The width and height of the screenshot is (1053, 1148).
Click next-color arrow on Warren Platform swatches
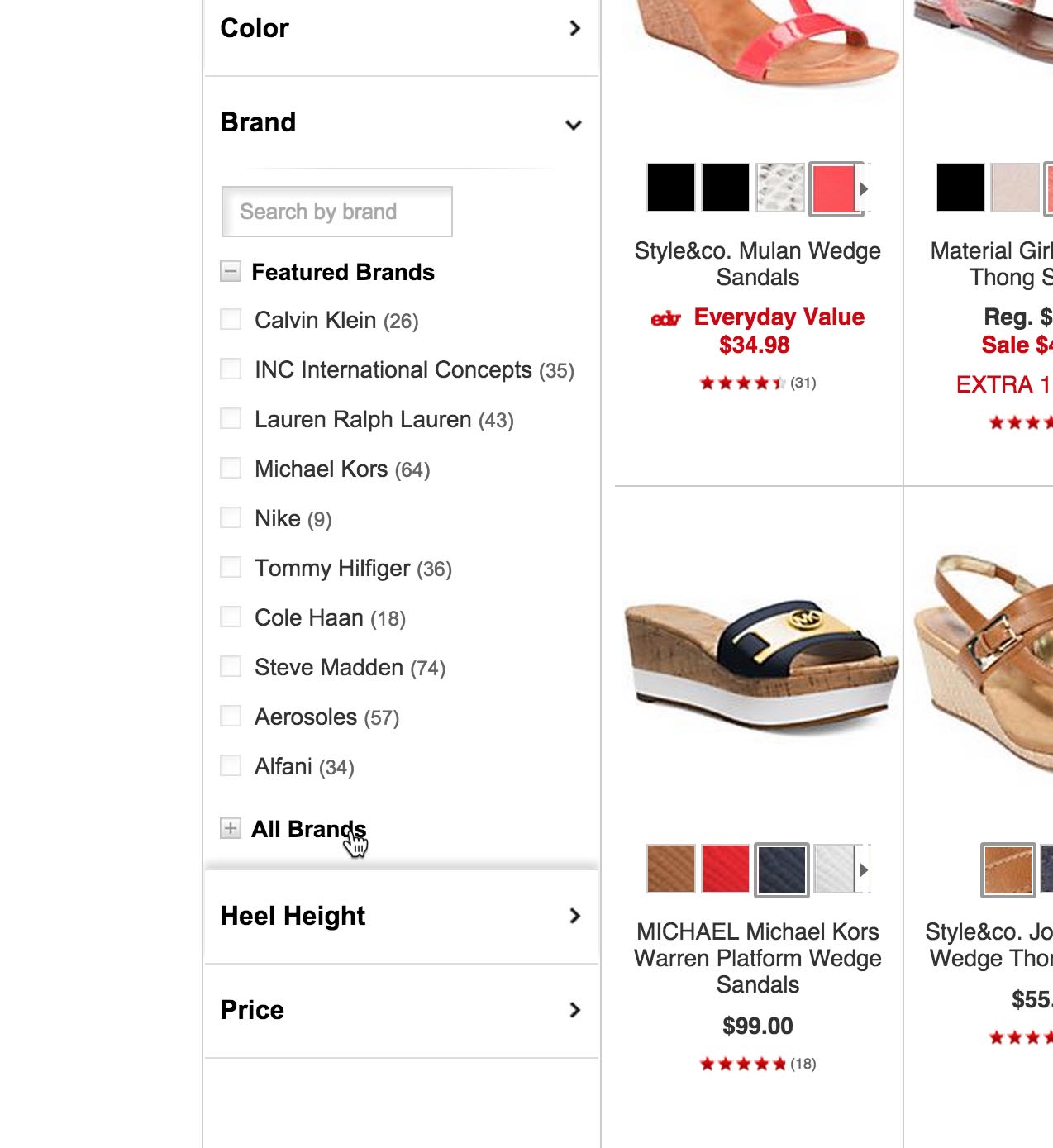[864, 869]
